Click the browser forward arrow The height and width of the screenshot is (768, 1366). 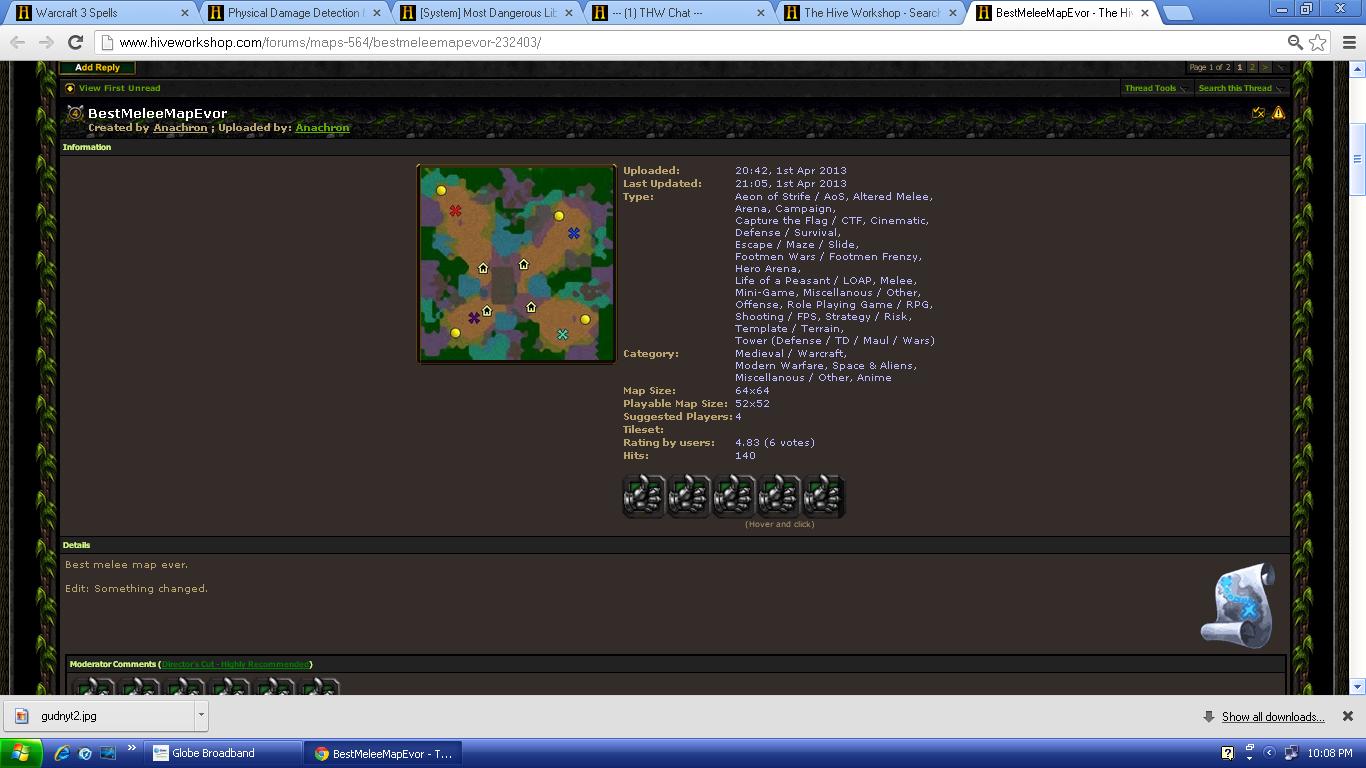[x=46, y=42]
